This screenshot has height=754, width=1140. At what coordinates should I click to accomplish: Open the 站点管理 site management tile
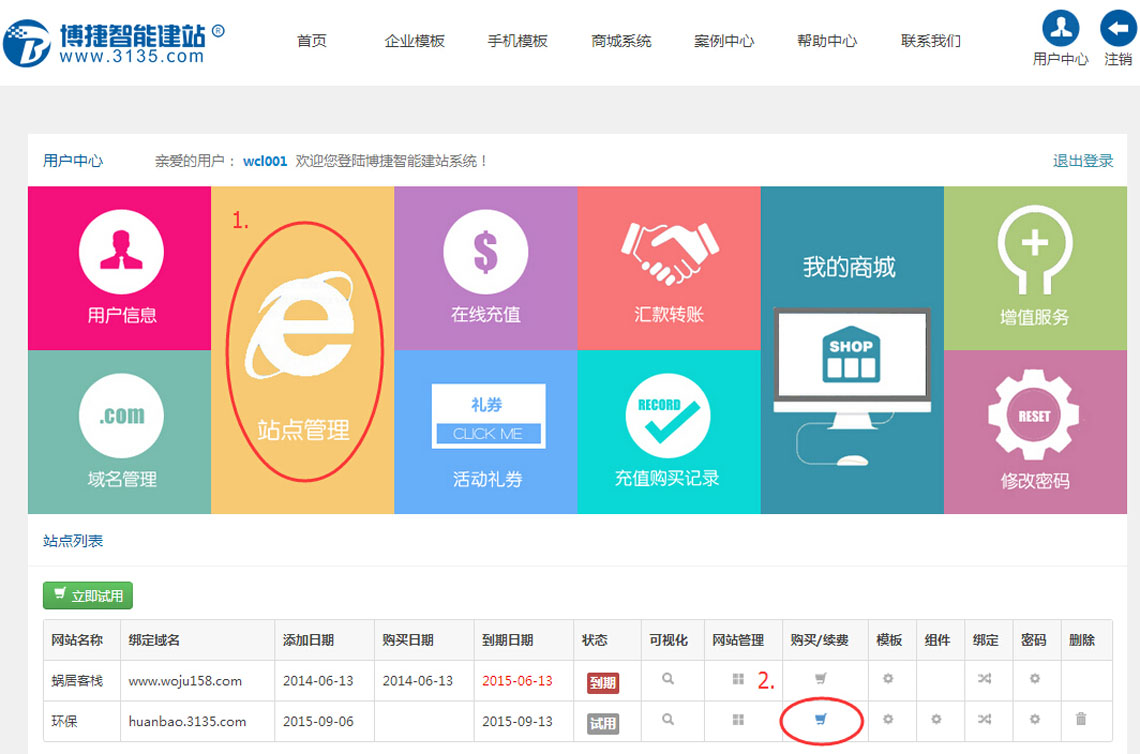[x=302, y=350]
